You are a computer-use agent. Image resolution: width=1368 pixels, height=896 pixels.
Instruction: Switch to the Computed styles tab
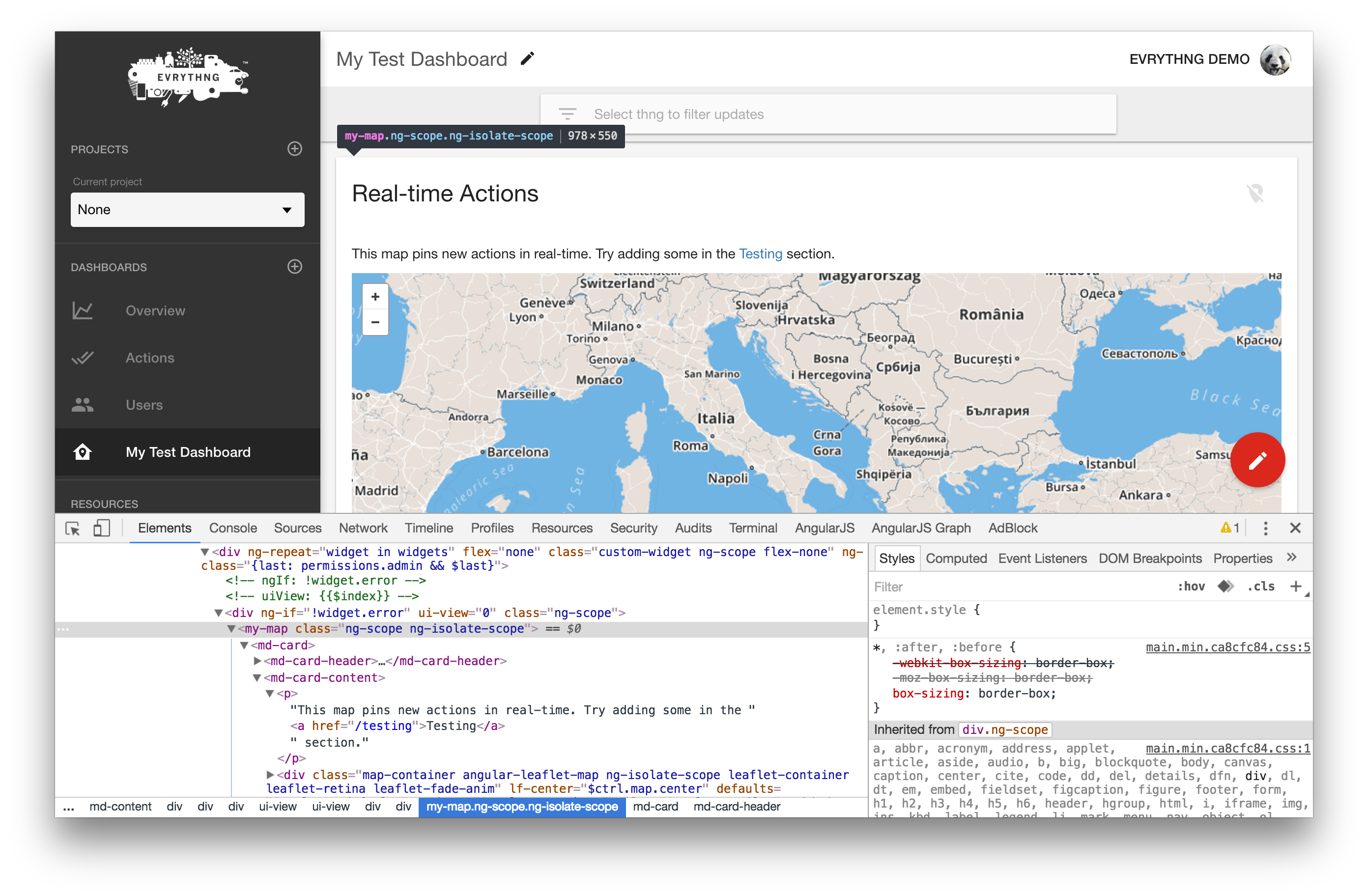(x=956, y=558)
